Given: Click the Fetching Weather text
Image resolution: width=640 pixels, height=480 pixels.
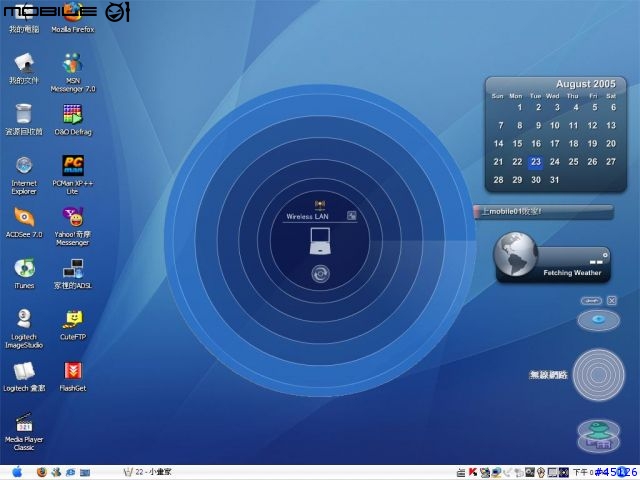Looking at the screenshot, I should (572, 273).
